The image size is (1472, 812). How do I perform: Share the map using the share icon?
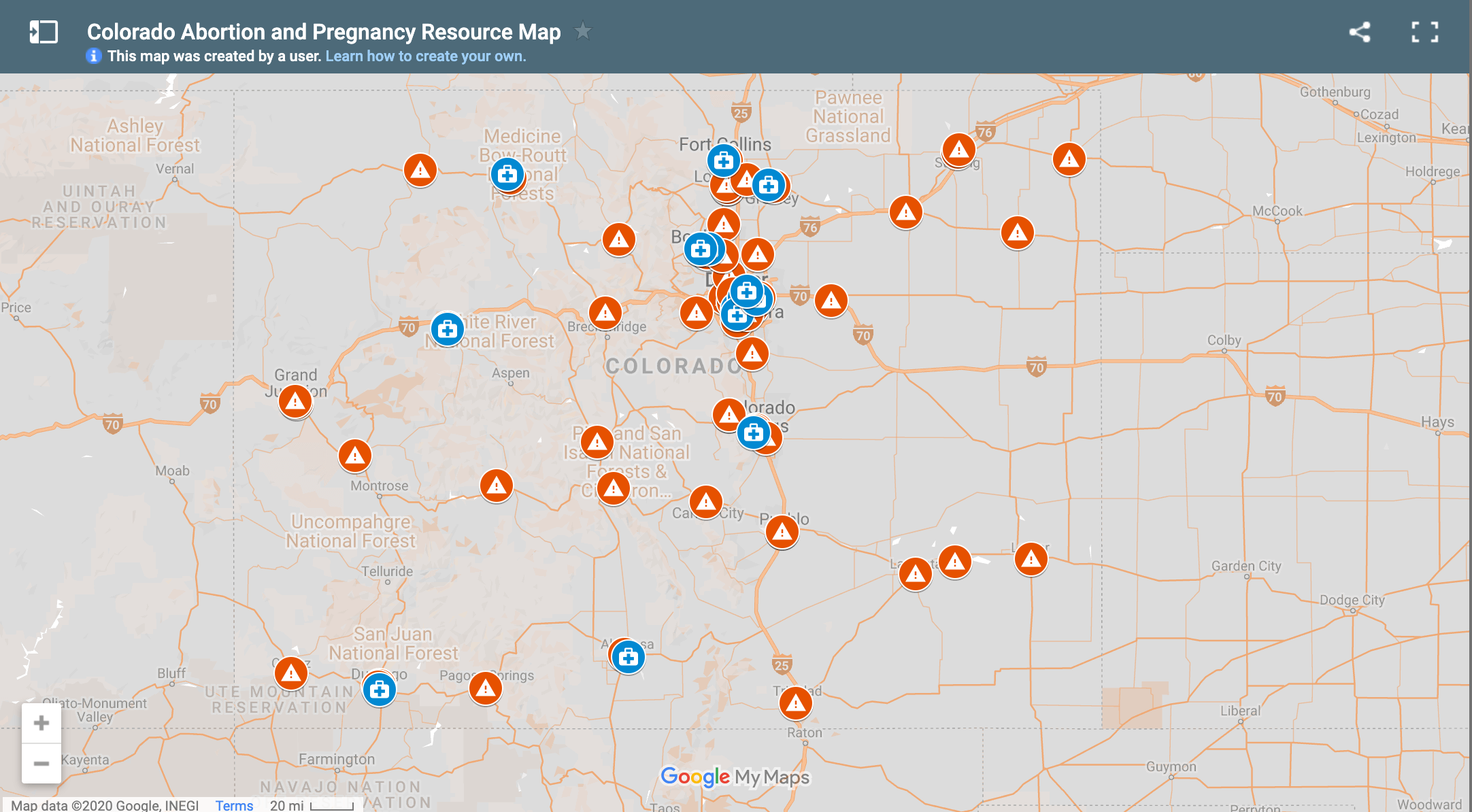coord(1359,32)
